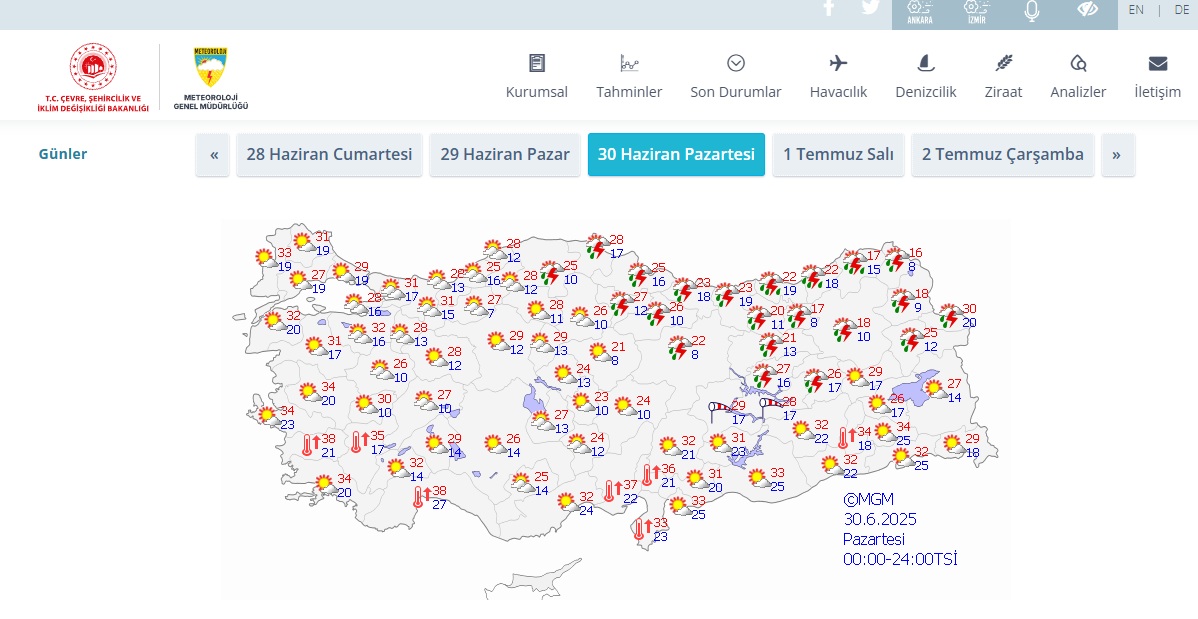Click the thunderstorm icon next to 25/12 east
The width and height of the screenshot is (1198, 619).
(911, 339)
